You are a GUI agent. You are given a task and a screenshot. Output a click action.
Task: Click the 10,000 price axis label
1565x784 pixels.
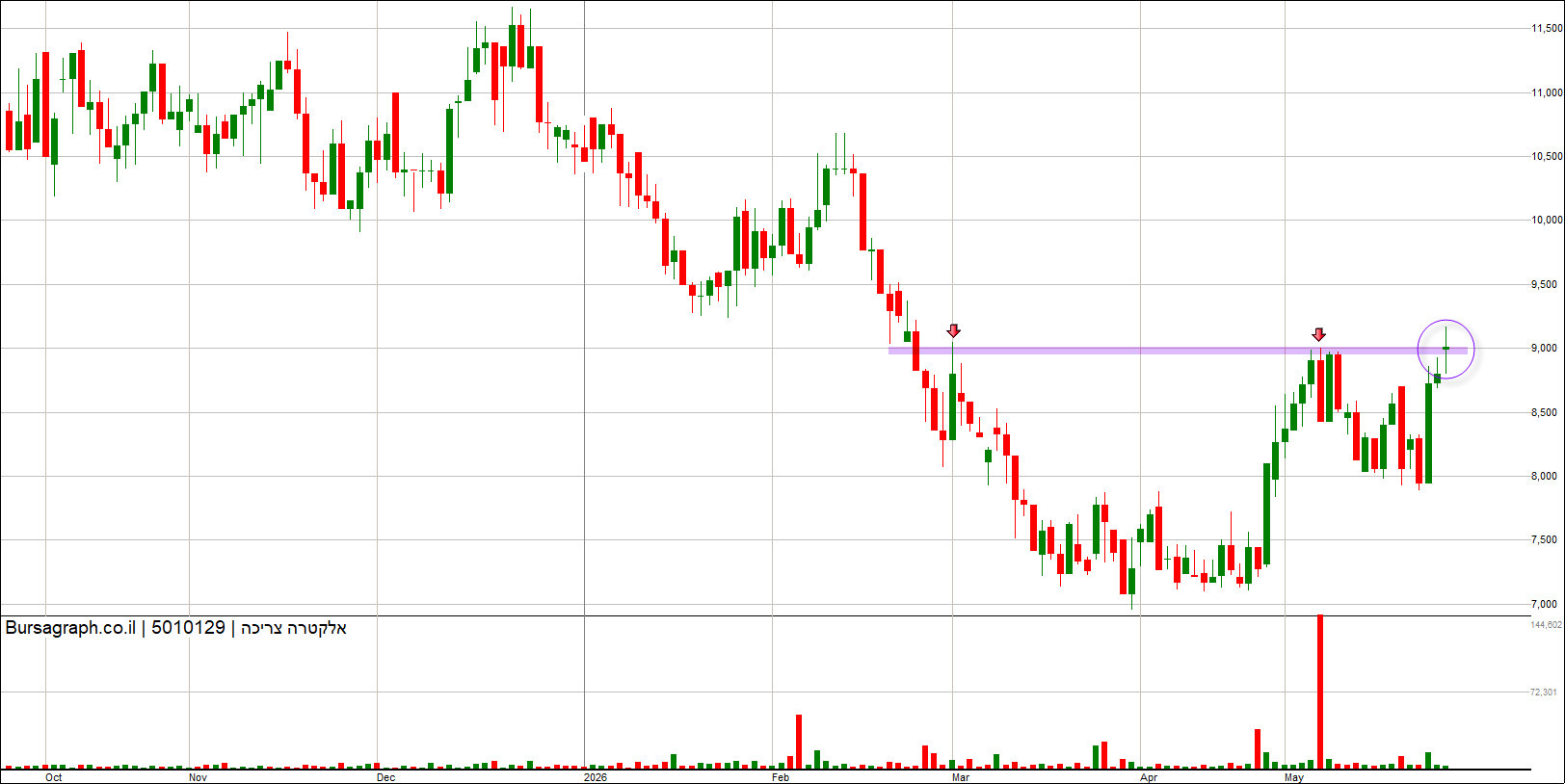[x=1547, y=220]
